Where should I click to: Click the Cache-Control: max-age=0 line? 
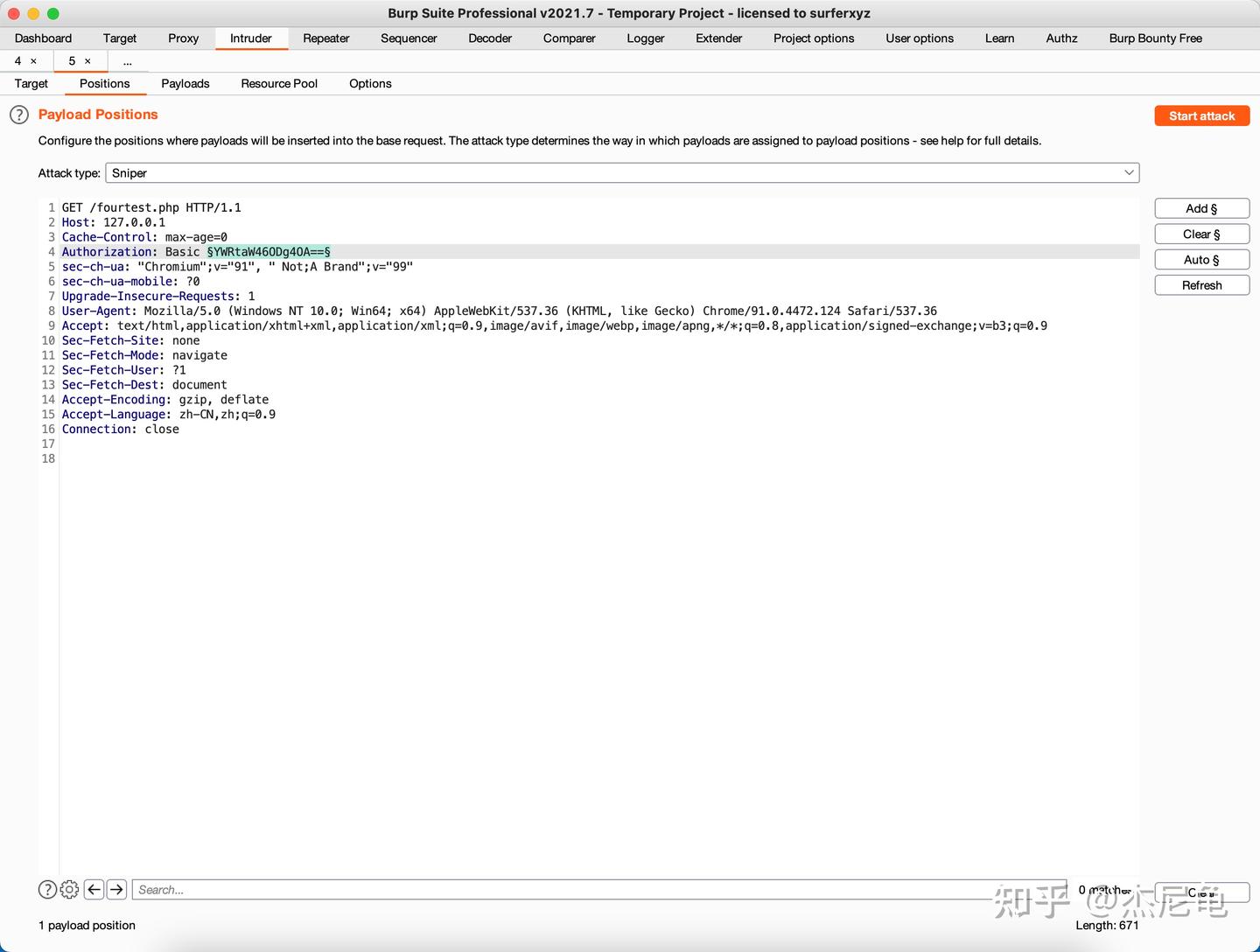(x=144, y=237)
